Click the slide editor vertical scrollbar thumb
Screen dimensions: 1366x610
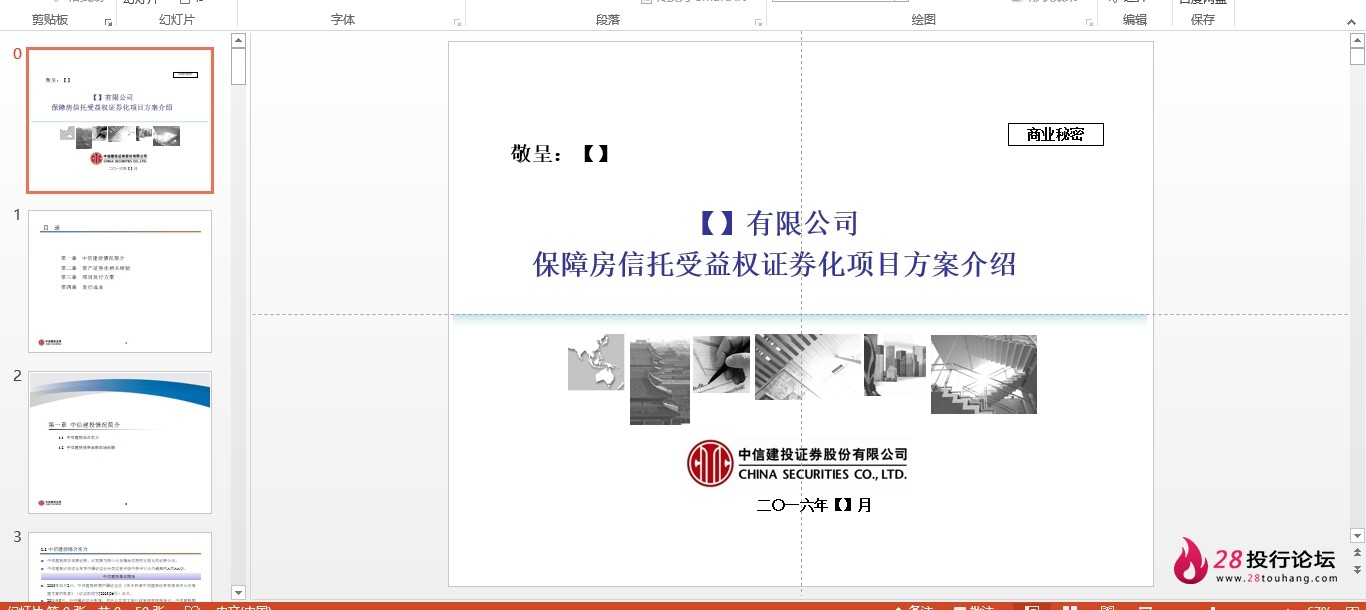tap(1357, 57)
